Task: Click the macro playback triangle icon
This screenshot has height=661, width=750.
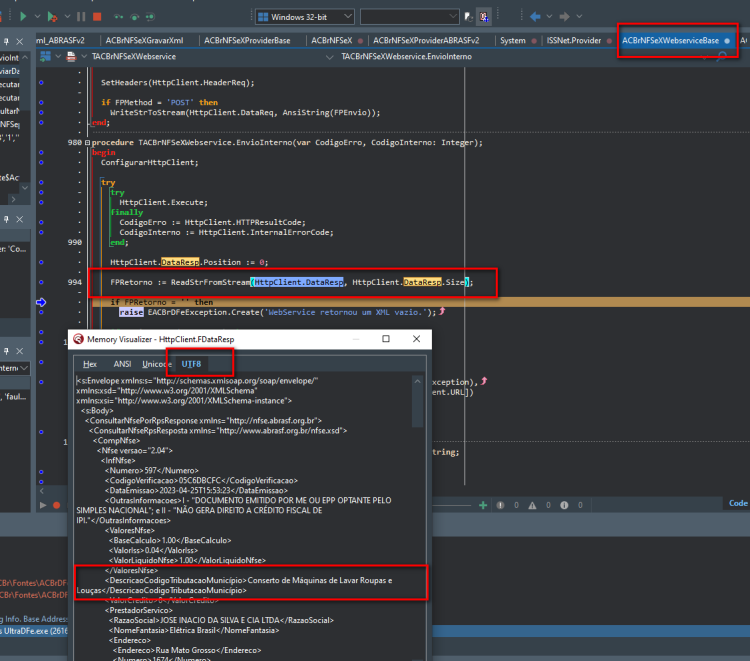Action: pos(43,505)
